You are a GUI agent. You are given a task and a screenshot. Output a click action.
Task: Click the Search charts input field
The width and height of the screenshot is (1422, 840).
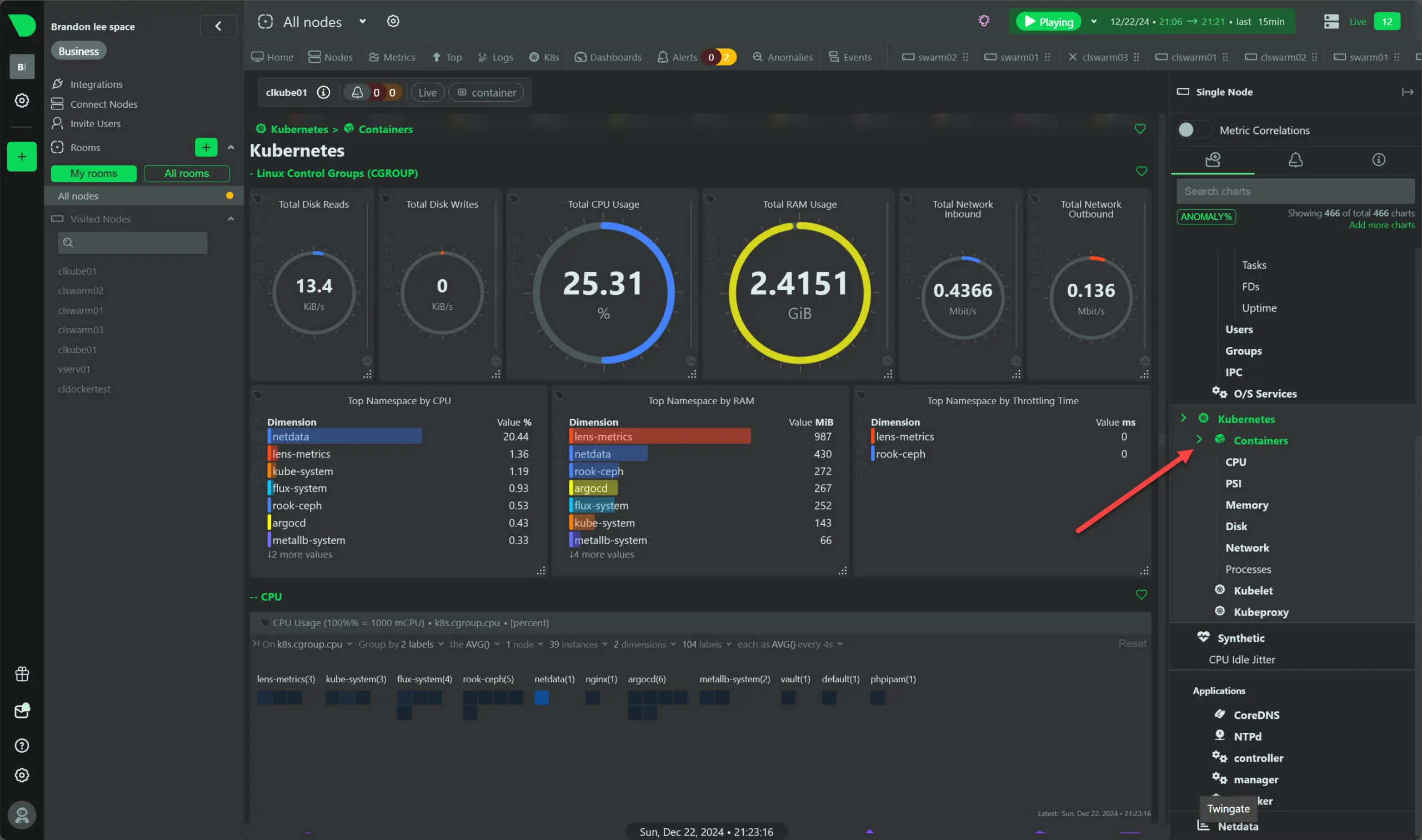click(x=1295, y=192)
